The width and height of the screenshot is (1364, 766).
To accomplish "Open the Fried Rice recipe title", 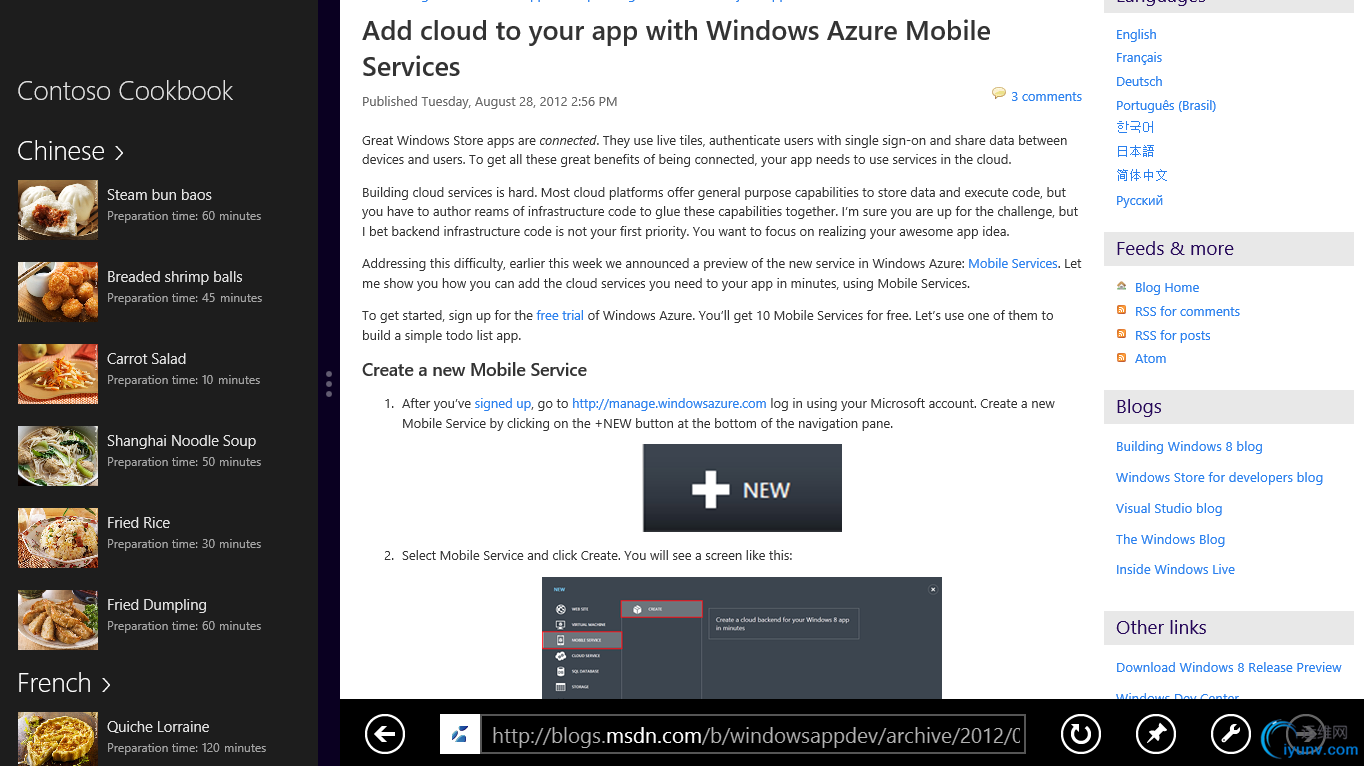I will 138,523.
